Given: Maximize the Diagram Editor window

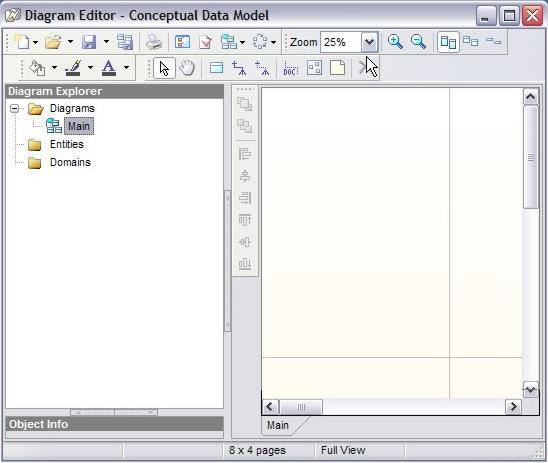Looking at the screenshot, I should tap(509, 16).
